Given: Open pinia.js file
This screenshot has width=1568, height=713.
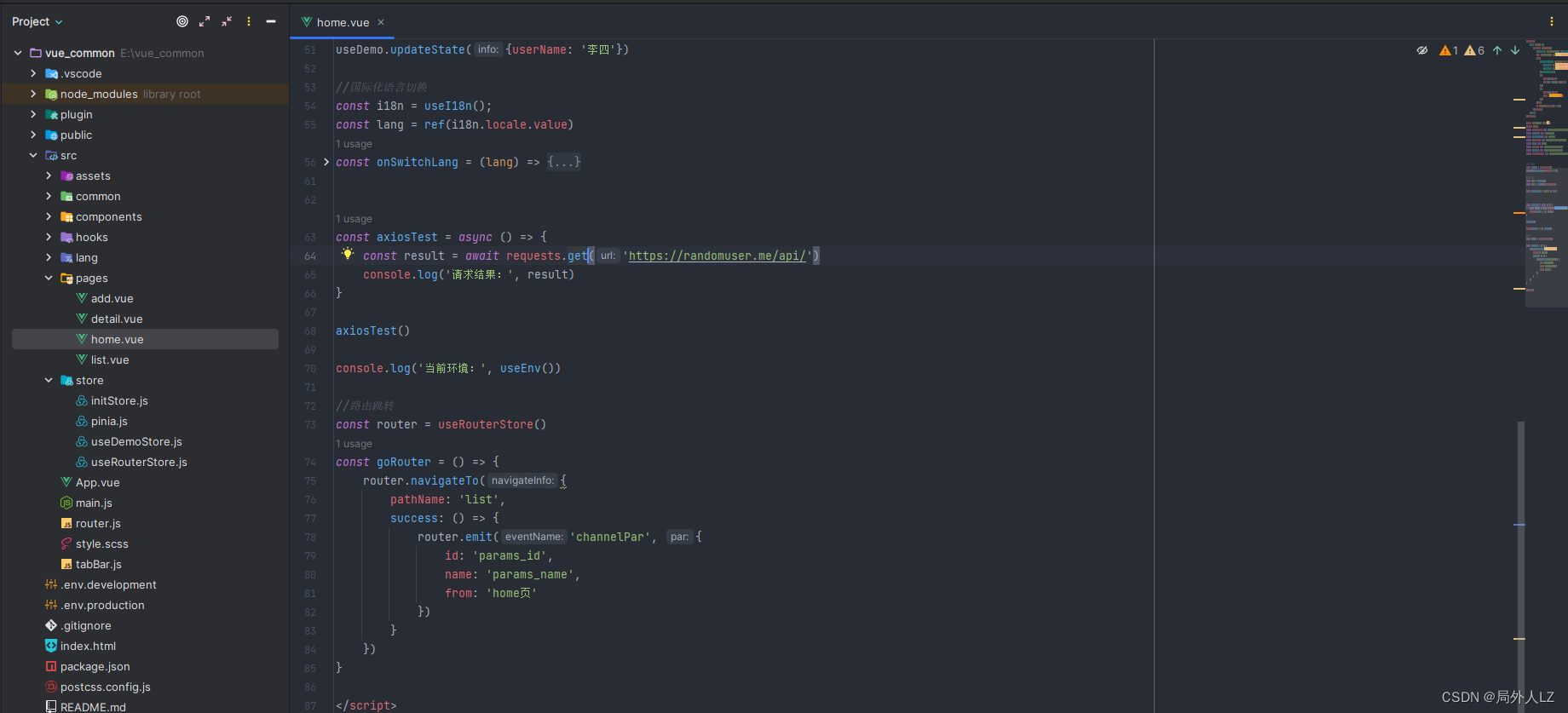Looking at the screenshot, I should point(109,421).
